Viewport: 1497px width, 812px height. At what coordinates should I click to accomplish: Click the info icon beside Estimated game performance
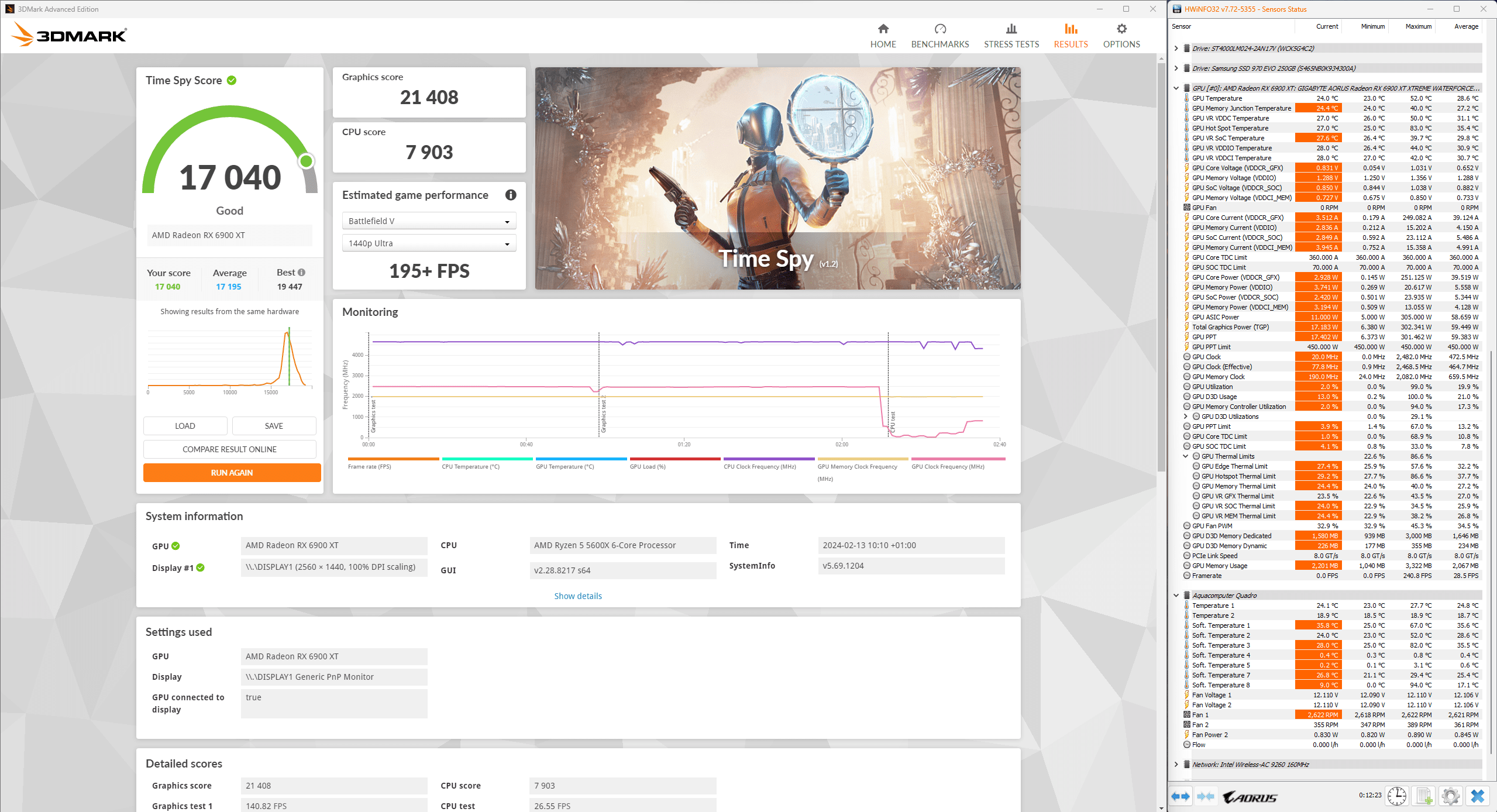(511, 195)
